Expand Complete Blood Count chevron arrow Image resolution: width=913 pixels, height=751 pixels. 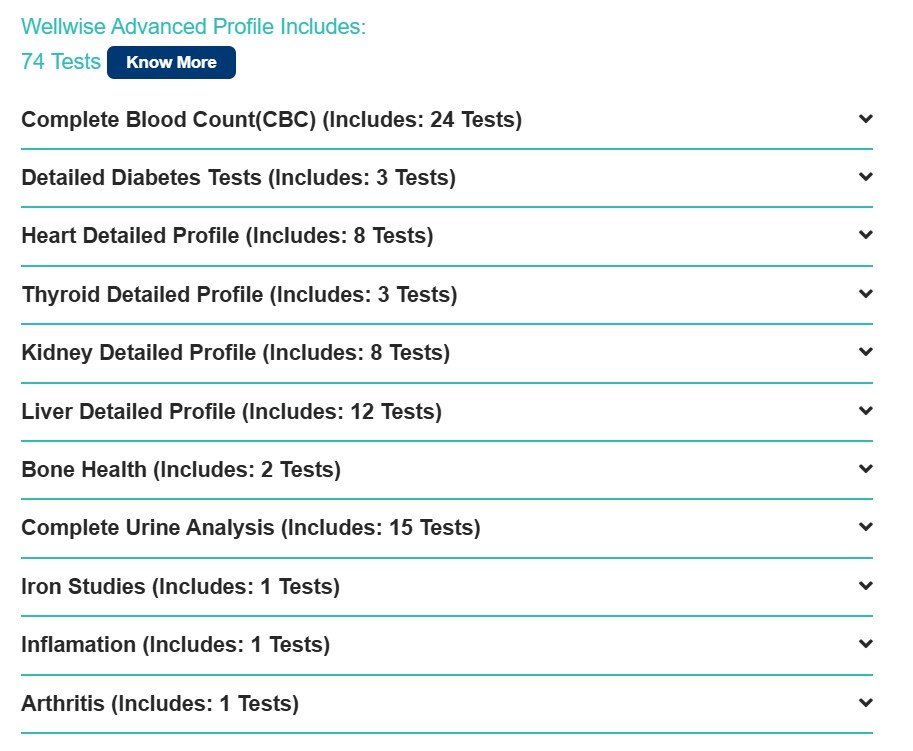[x=866, y=119]
